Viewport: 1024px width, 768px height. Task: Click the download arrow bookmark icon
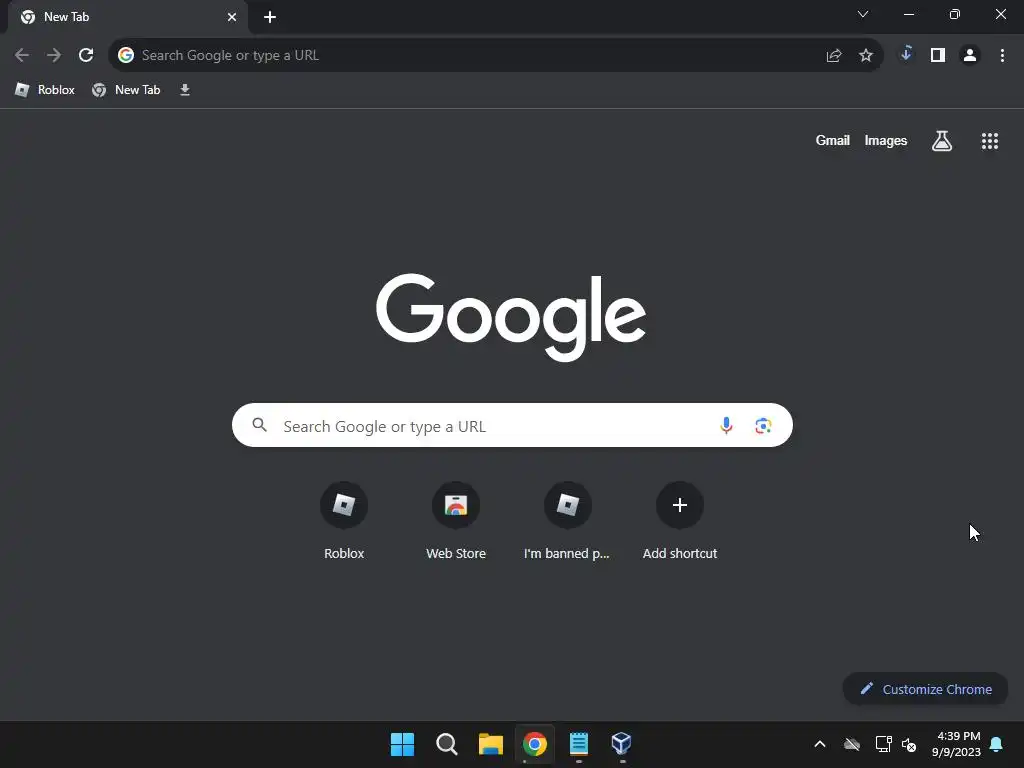point(185,89)
